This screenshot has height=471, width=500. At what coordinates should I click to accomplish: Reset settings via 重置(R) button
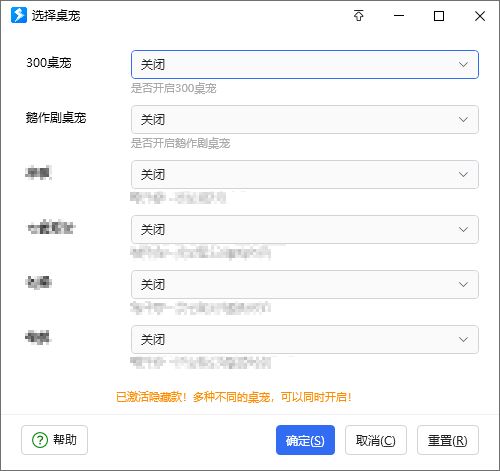click(x=448, y=440)
